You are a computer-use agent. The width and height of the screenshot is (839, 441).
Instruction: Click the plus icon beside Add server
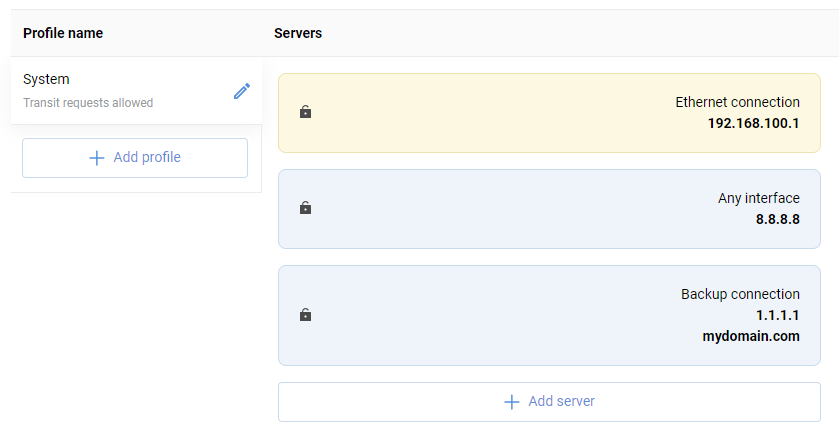coord(512,402)
